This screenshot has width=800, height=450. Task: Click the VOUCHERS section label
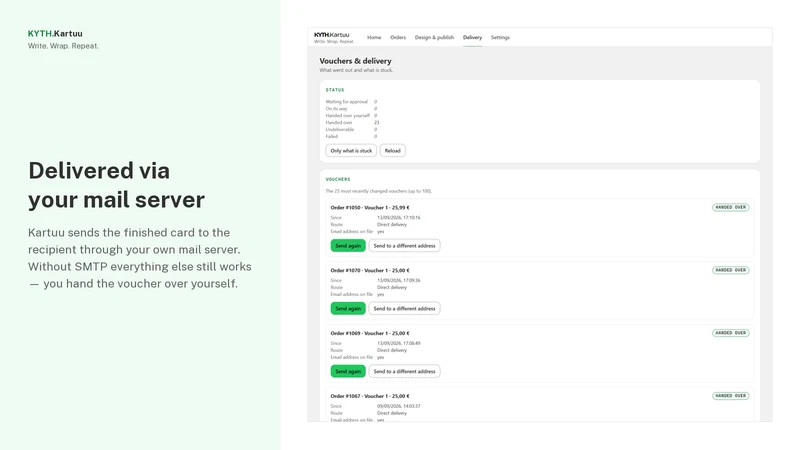click(338, 179)
